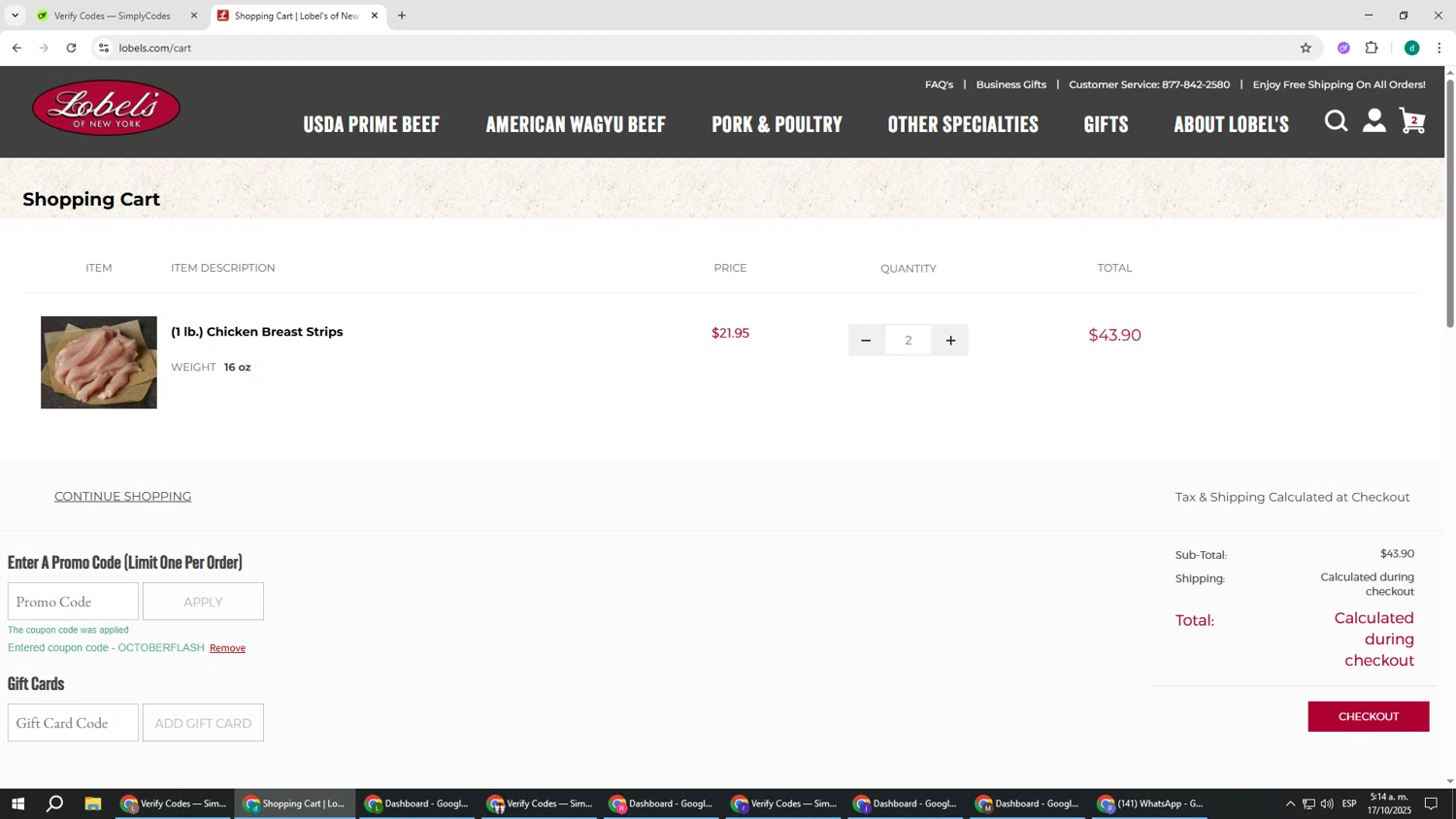Open the Chrome profile avatar

tap(1411, 48)
